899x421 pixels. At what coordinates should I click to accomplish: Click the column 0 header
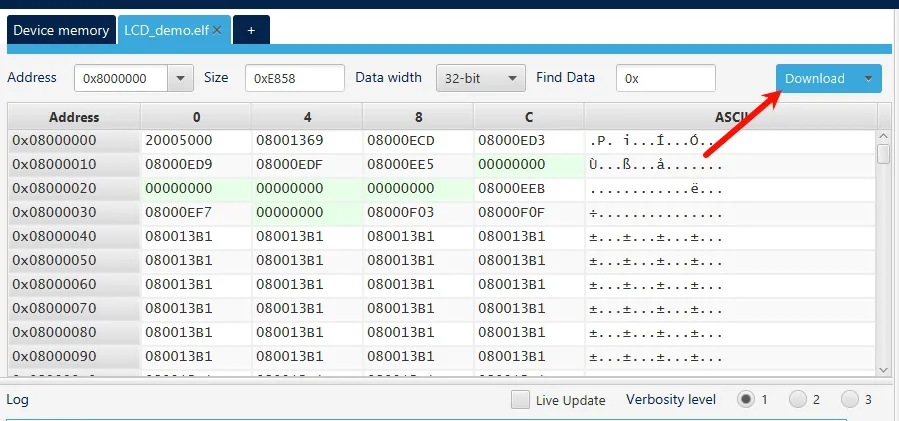(196, 117)
